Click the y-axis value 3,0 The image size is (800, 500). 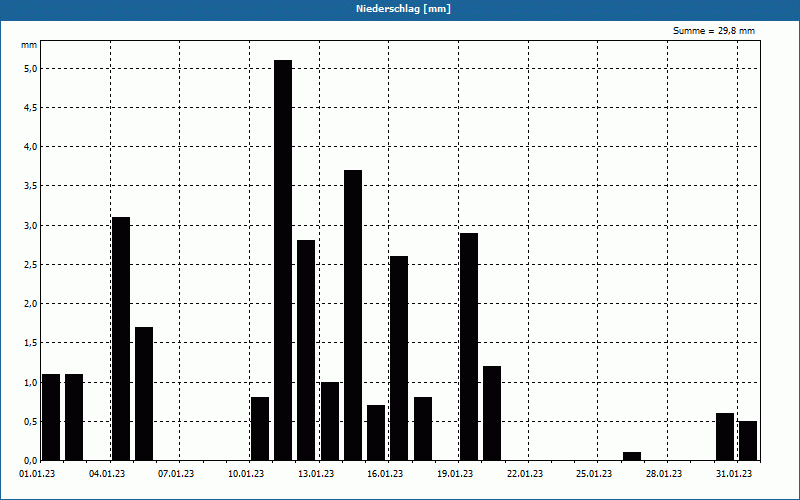coord(30,226)
